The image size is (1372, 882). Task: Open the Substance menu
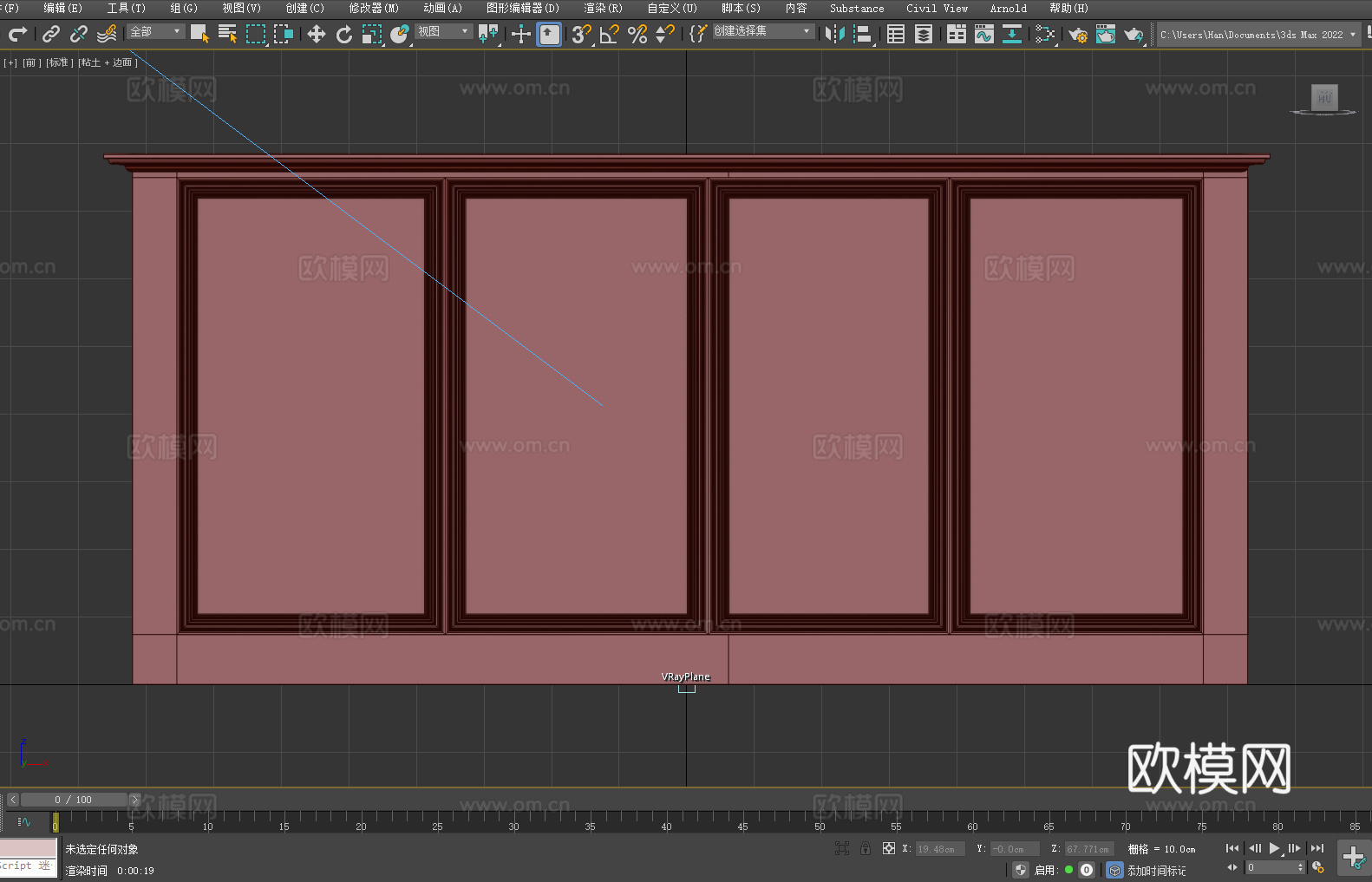(x=857, y=8)
